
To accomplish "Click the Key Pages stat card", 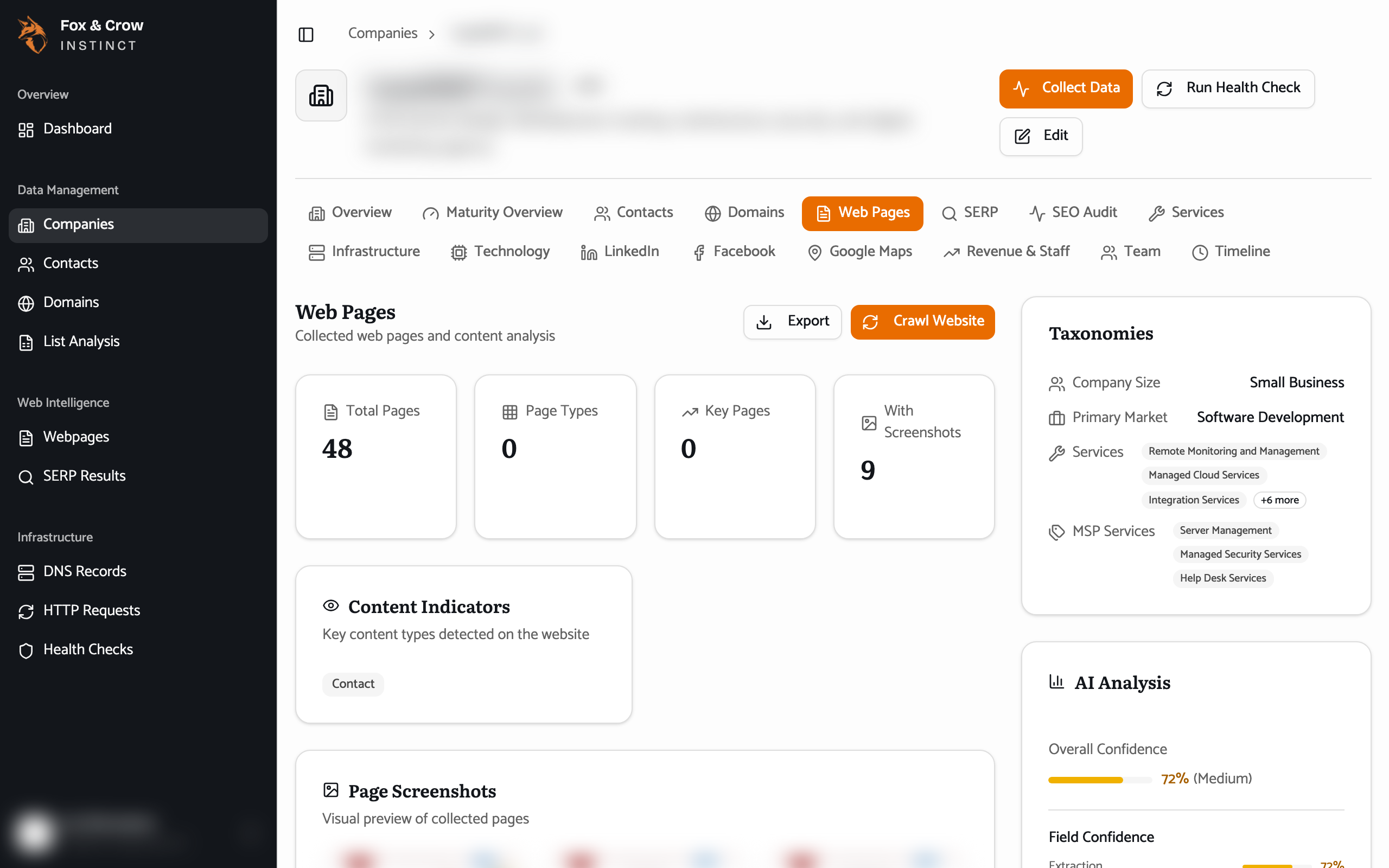I will click(x=735, y=457).
